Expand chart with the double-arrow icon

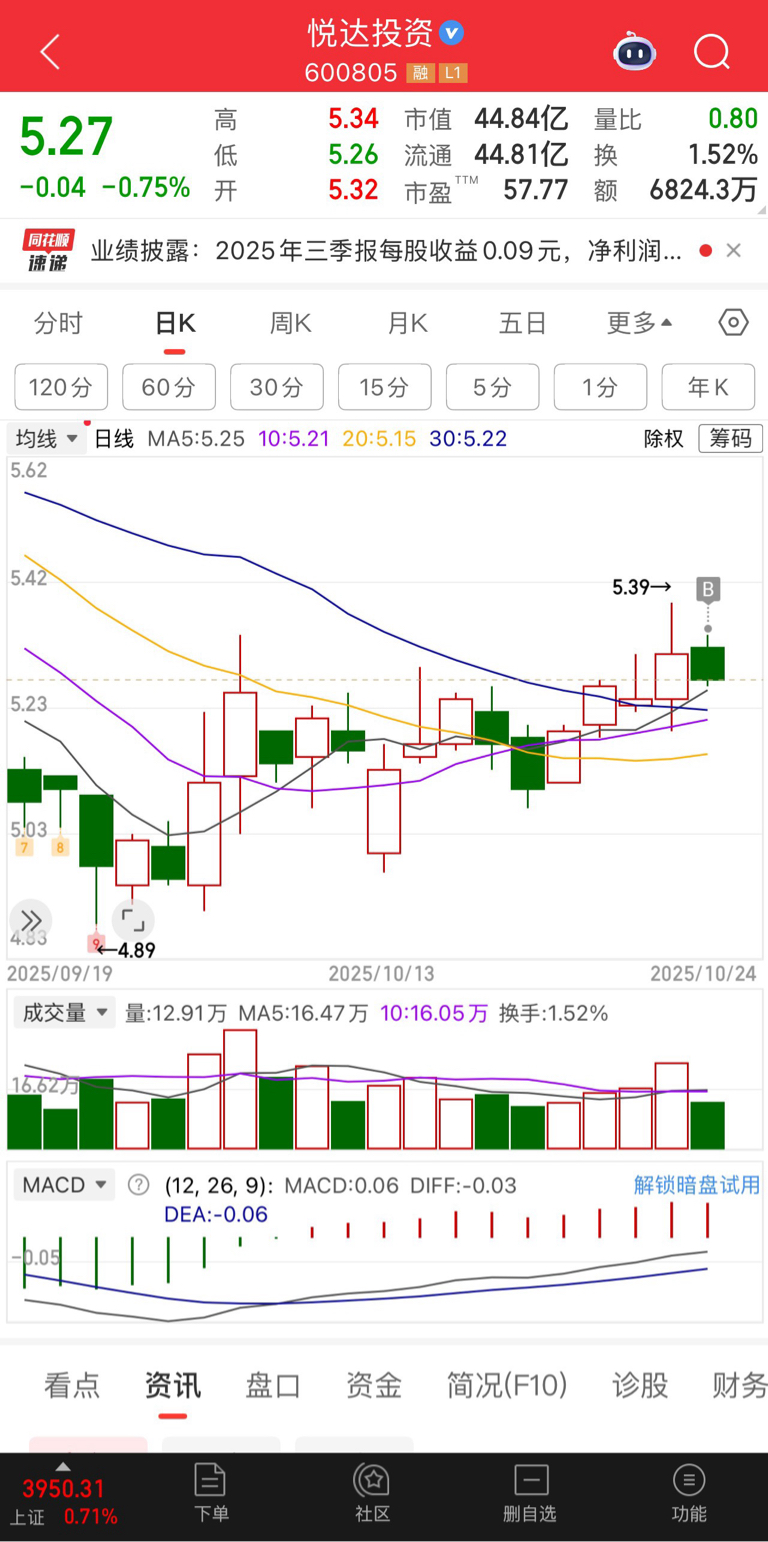click(30, 920)
